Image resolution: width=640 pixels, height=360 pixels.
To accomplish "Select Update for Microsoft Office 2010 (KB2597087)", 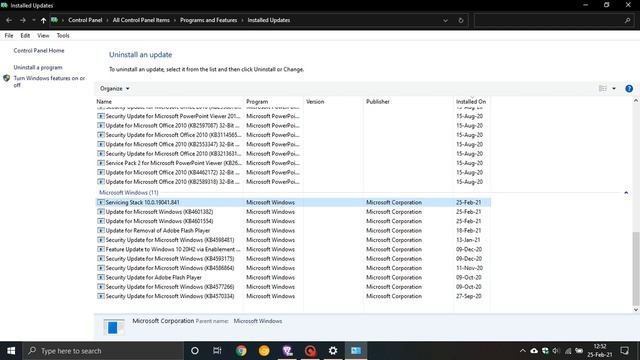I will [x=293, y=126].
